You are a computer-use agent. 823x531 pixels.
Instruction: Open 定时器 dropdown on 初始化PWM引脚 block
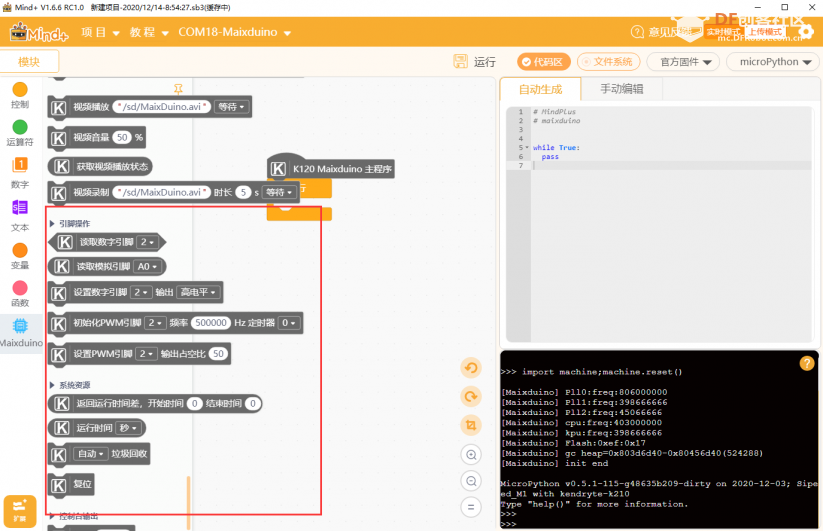289,323
